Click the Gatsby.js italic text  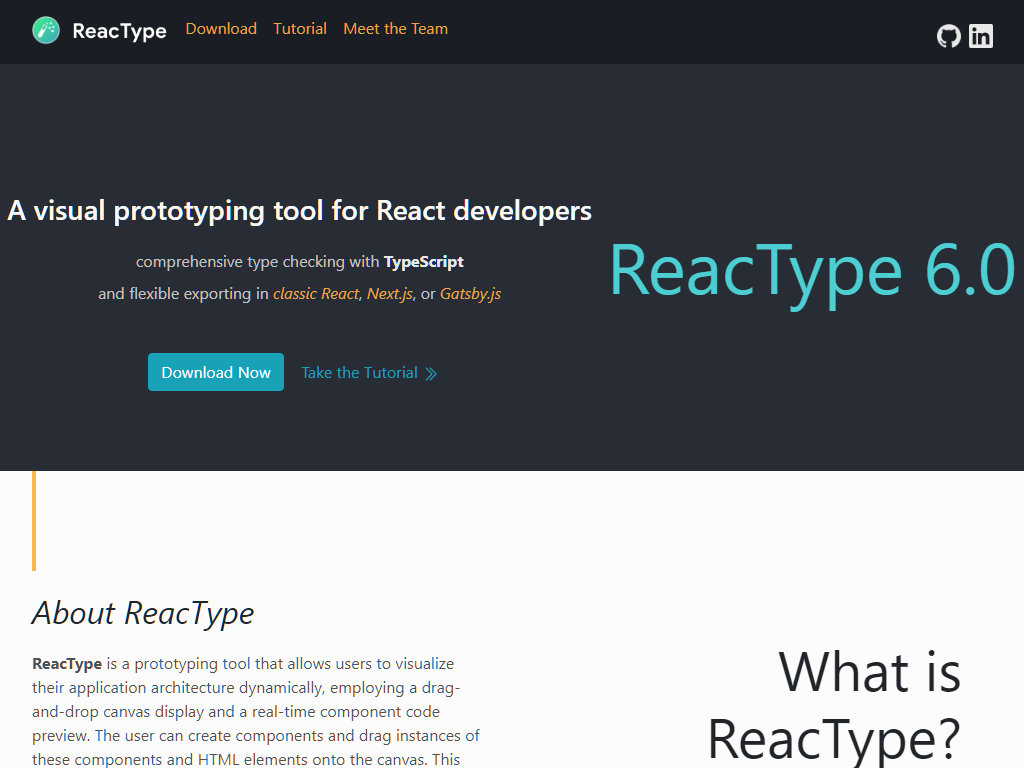[470, 294]
